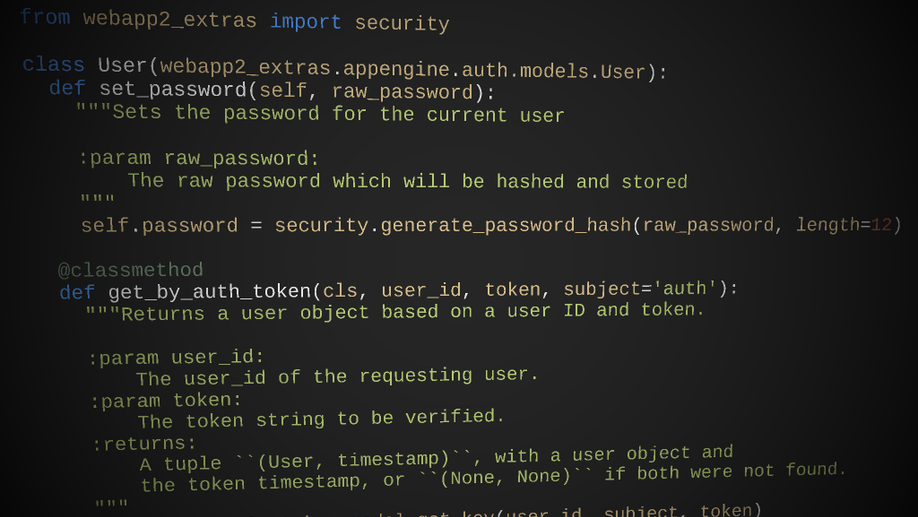The image size is (918, 517).
Task: Click "models" in the class declaration
Action: coord(554,71)
